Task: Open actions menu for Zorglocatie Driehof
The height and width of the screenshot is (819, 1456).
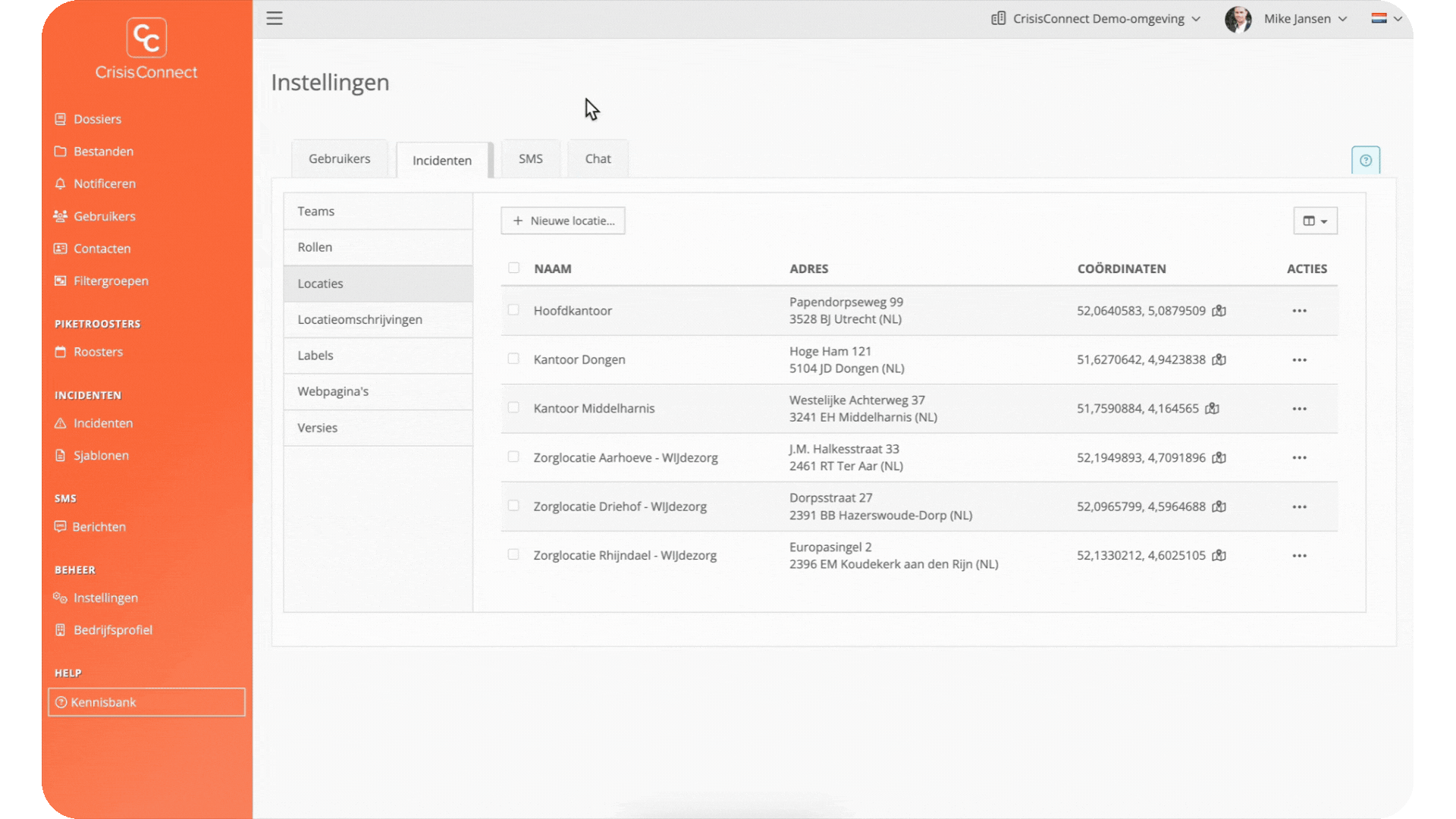Action: tap(1299, 507)
